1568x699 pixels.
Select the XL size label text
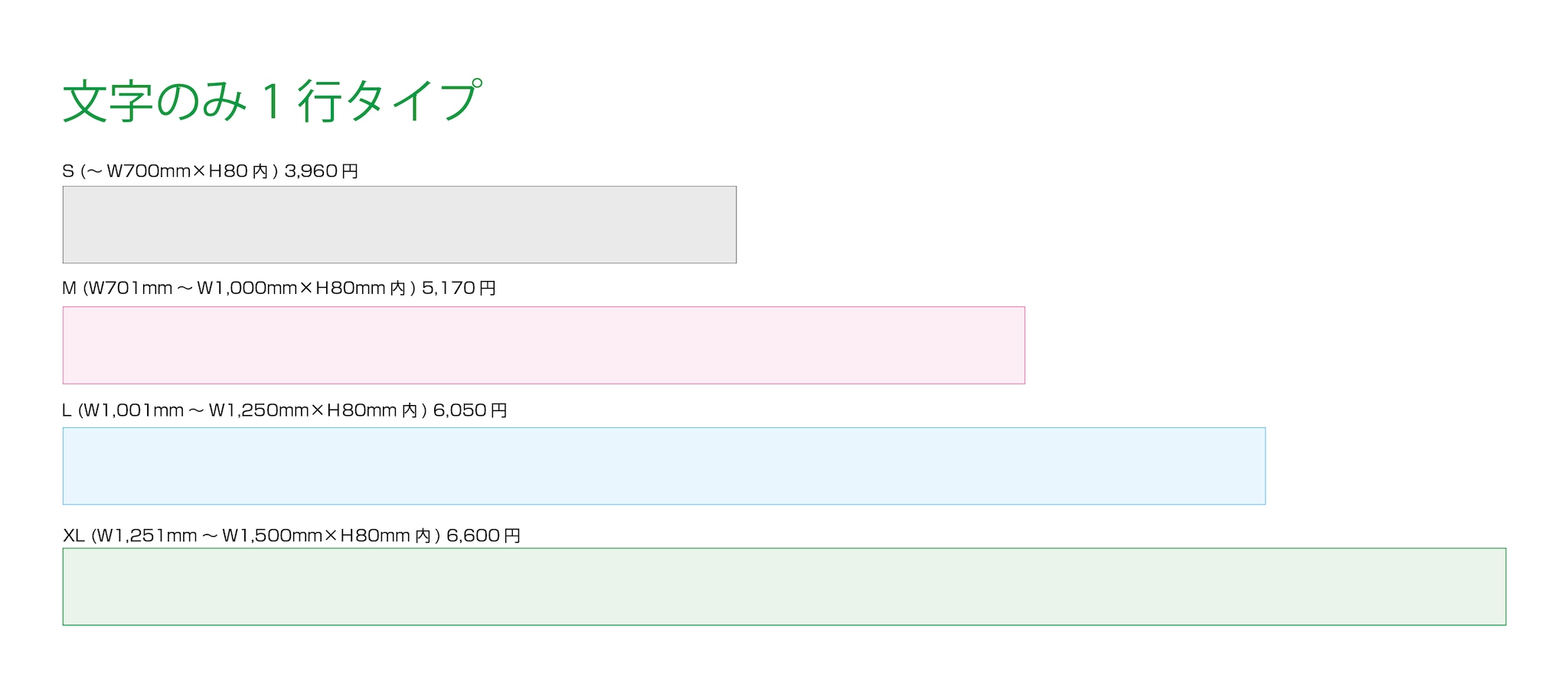tap(292, 535)
